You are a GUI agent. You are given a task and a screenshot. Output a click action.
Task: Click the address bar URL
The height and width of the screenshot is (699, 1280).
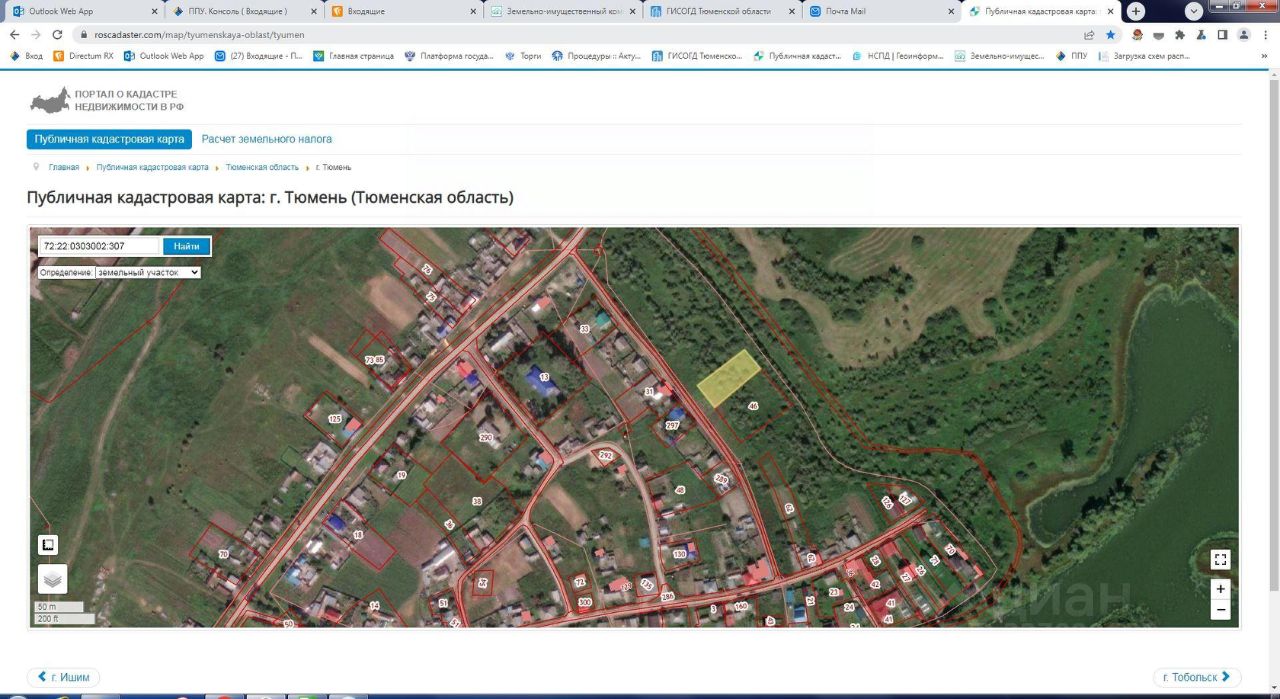200,34
